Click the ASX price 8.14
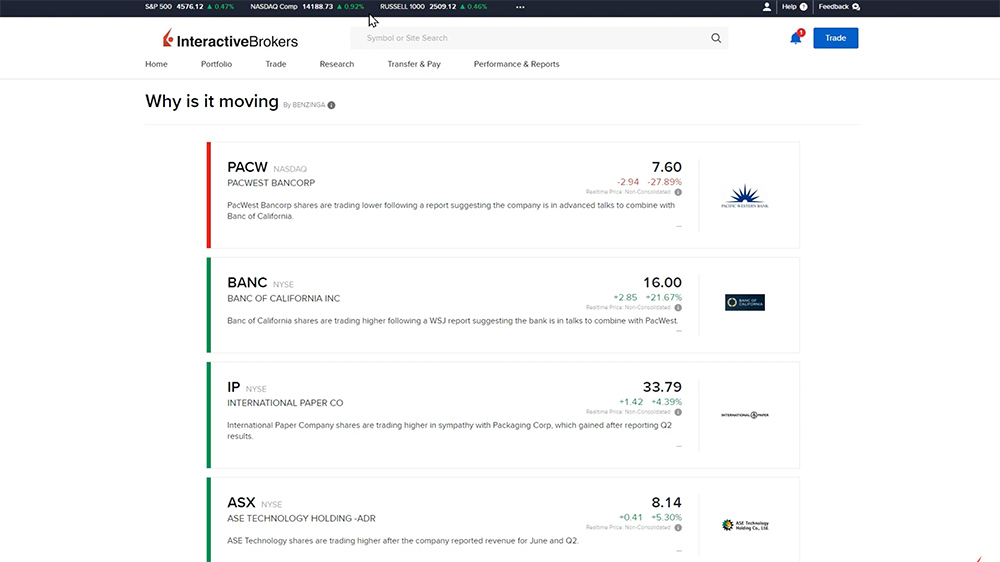1000x562 pixels. (x=666, y=503)
